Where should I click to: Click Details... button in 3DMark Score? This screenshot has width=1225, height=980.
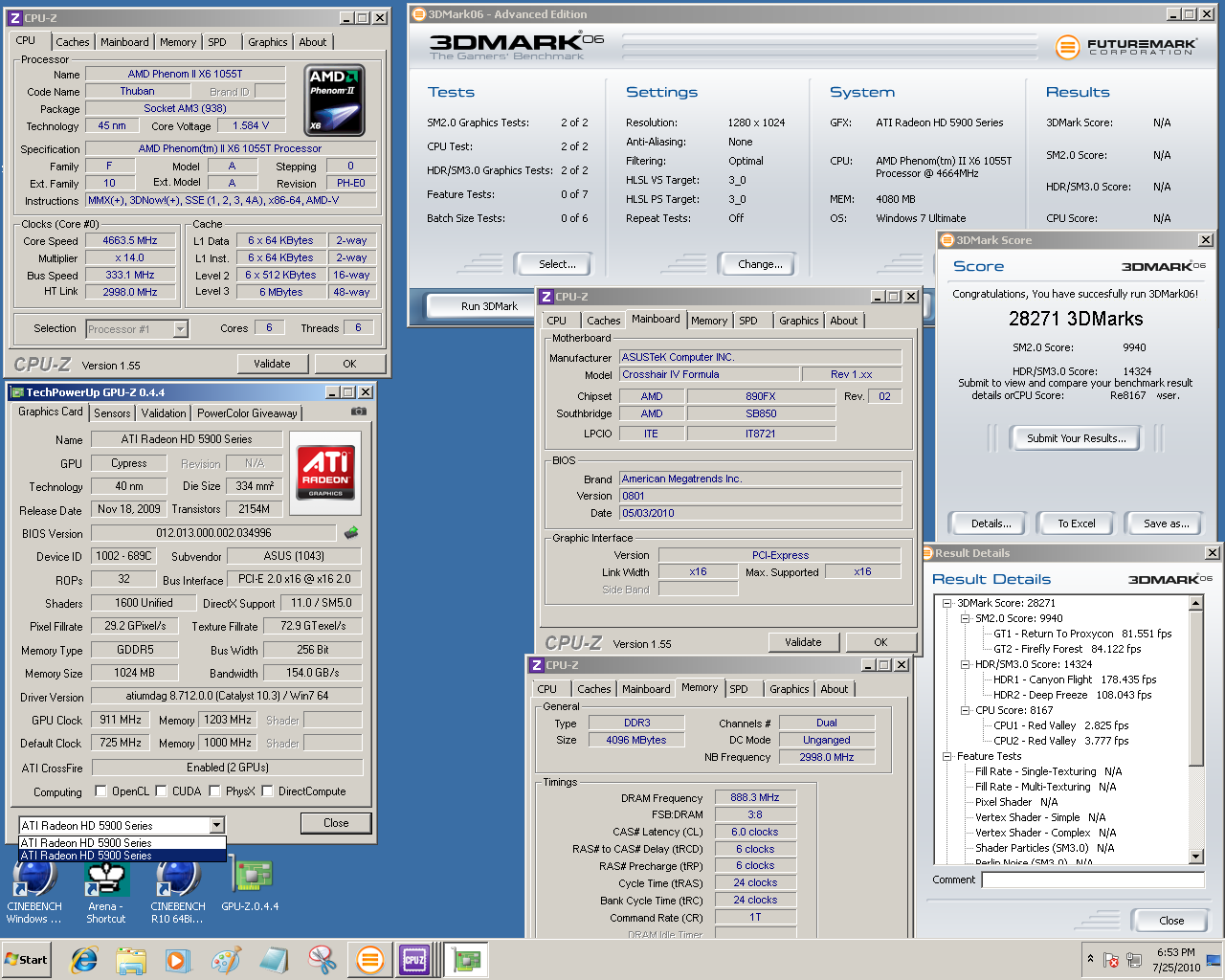(x=991, y=523)
